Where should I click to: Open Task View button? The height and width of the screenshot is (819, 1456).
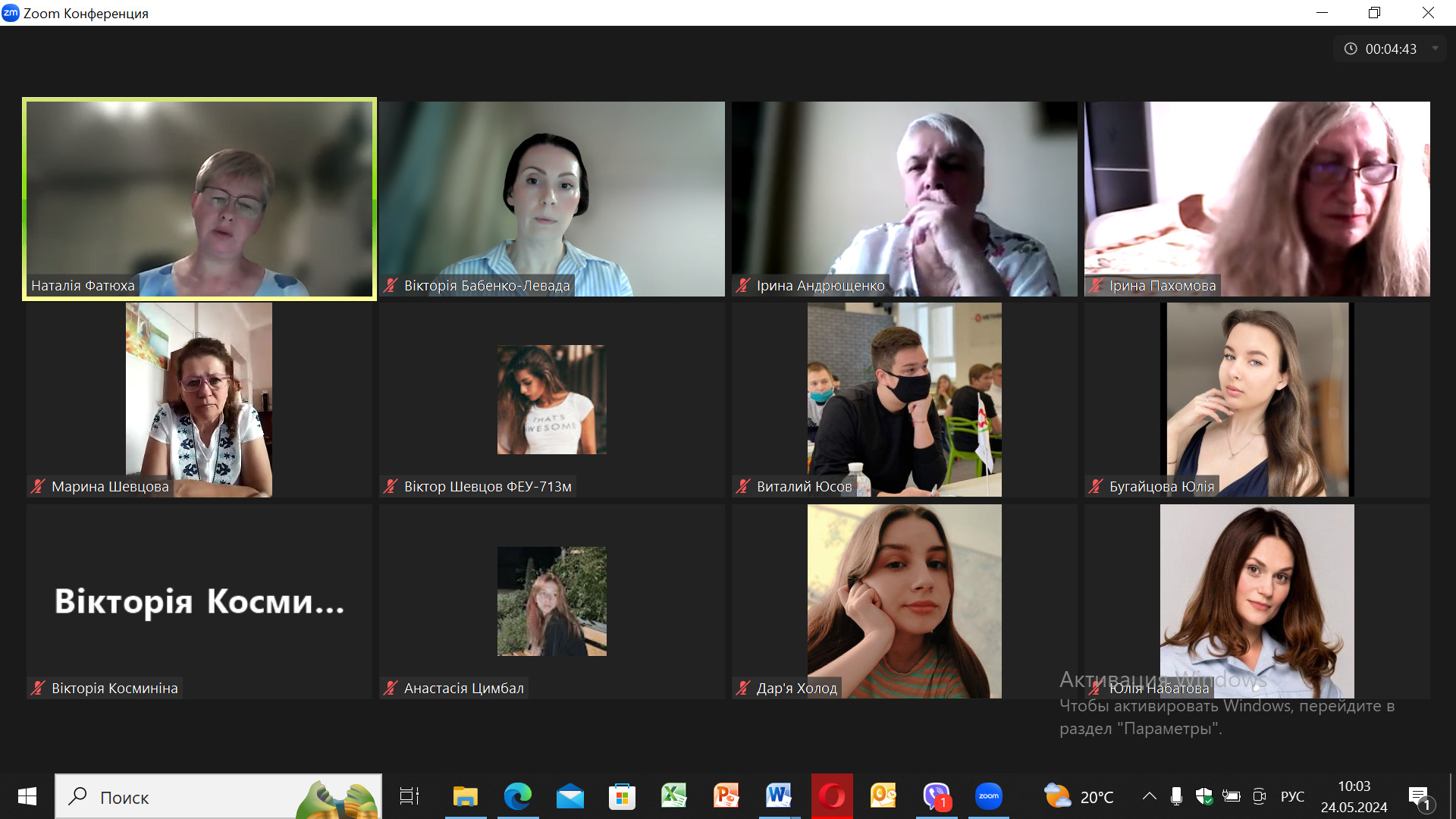coord(409,796)
